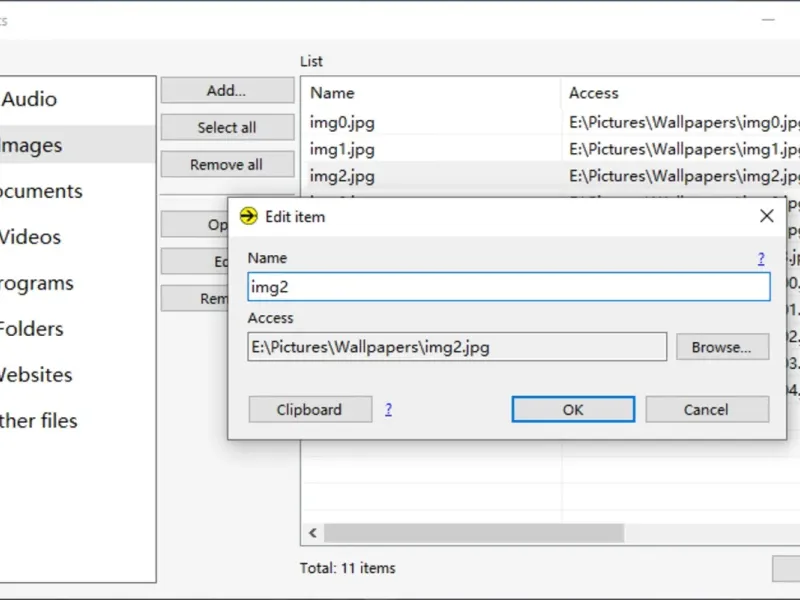
Task: Confirm with the OK button
Action: (573, 409)
